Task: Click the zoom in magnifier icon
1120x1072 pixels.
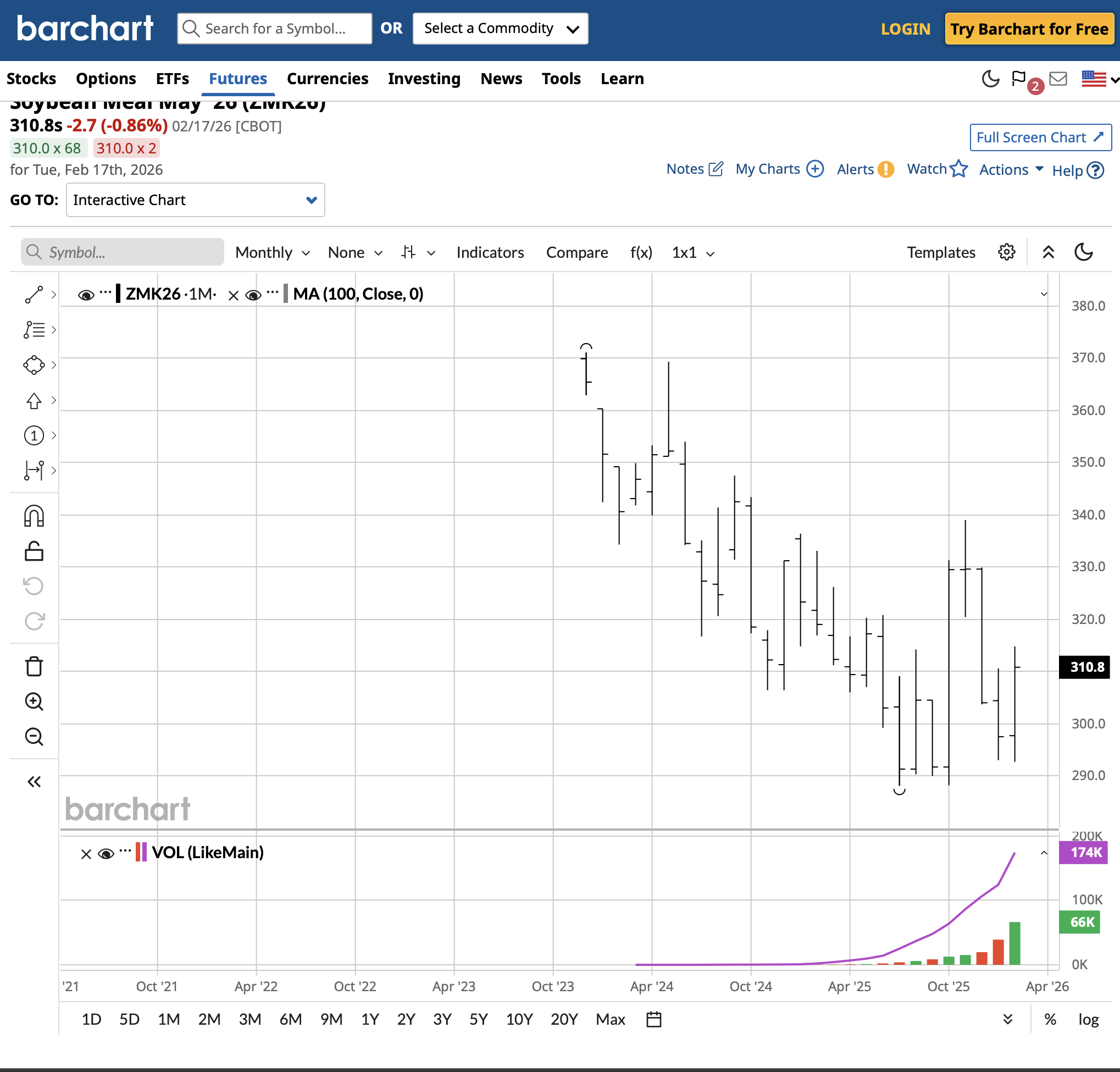Action: point(34,701)
